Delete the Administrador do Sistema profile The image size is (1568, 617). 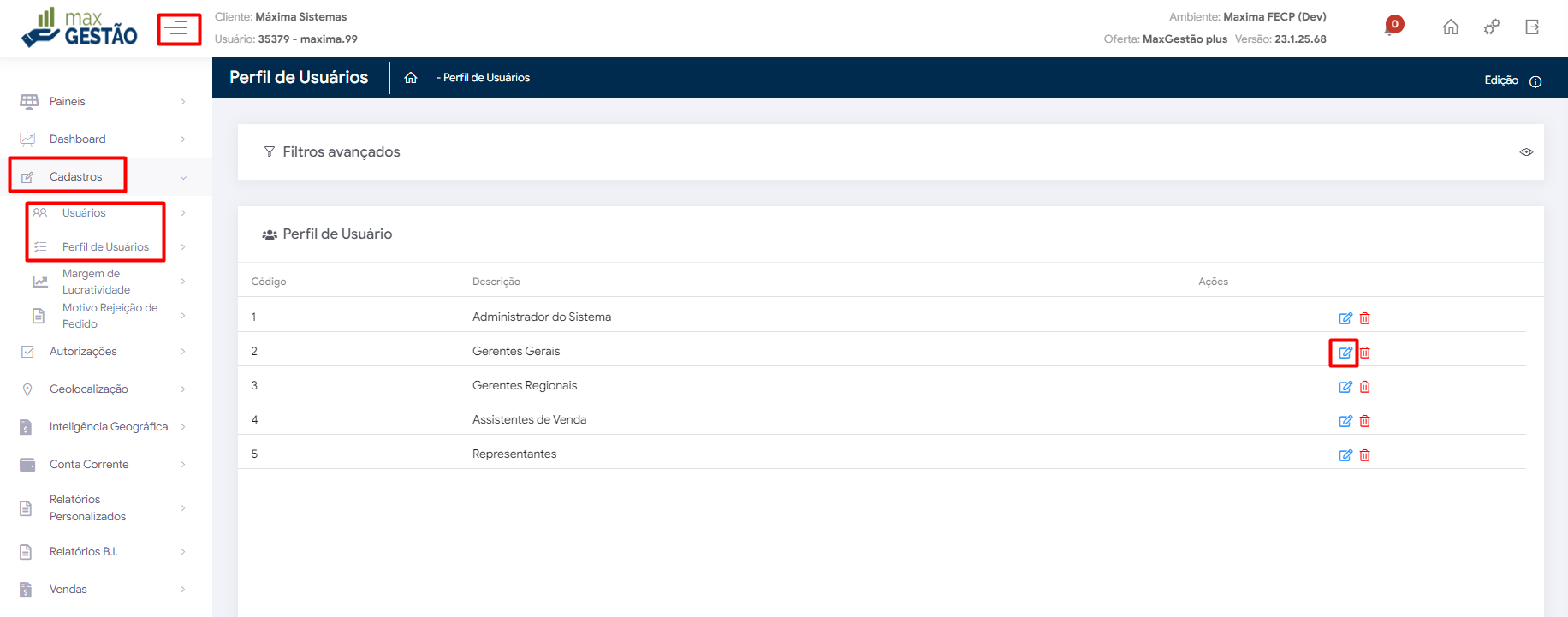click(x=1365, y=318)
